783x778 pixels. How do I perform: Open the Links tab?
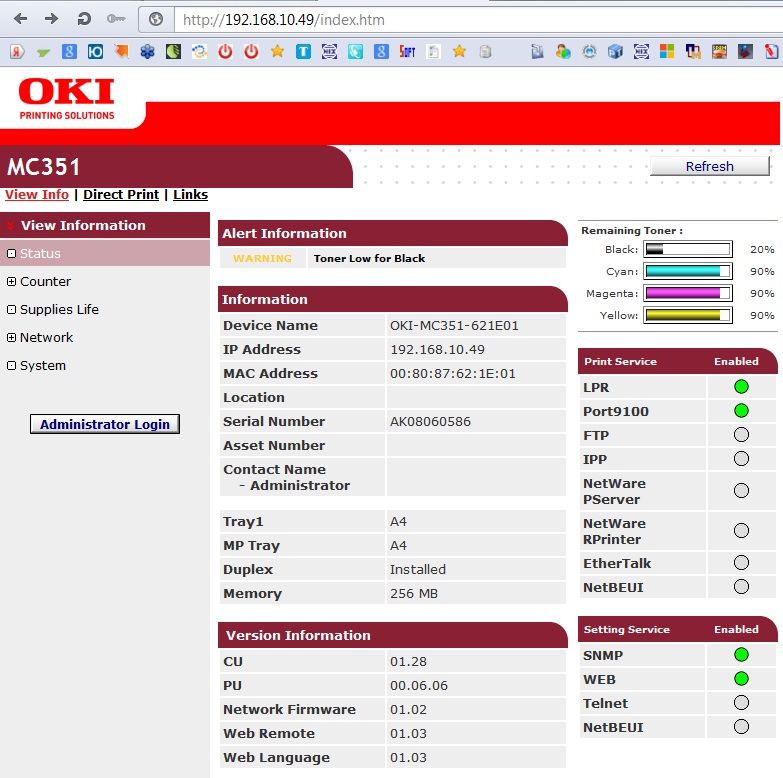pyautogui.click(x=190, y=194)
